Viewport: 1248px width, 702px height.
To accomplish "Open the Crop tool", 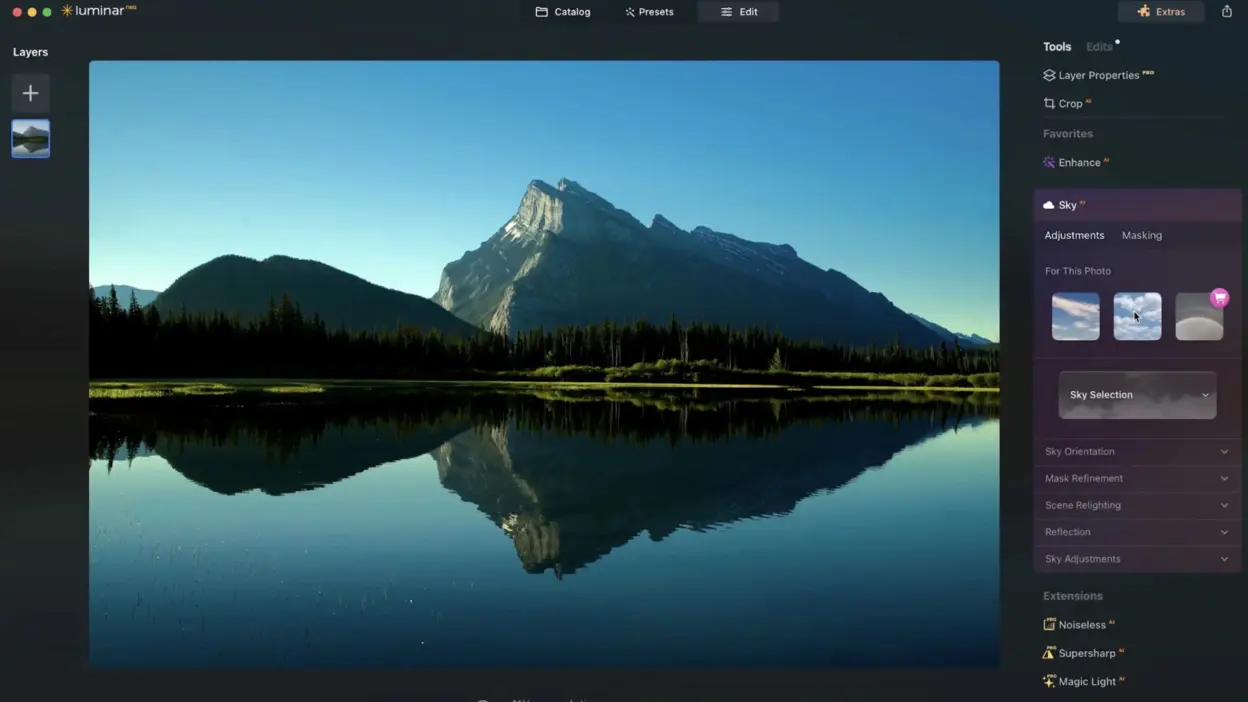I will tap(1067, 103).
